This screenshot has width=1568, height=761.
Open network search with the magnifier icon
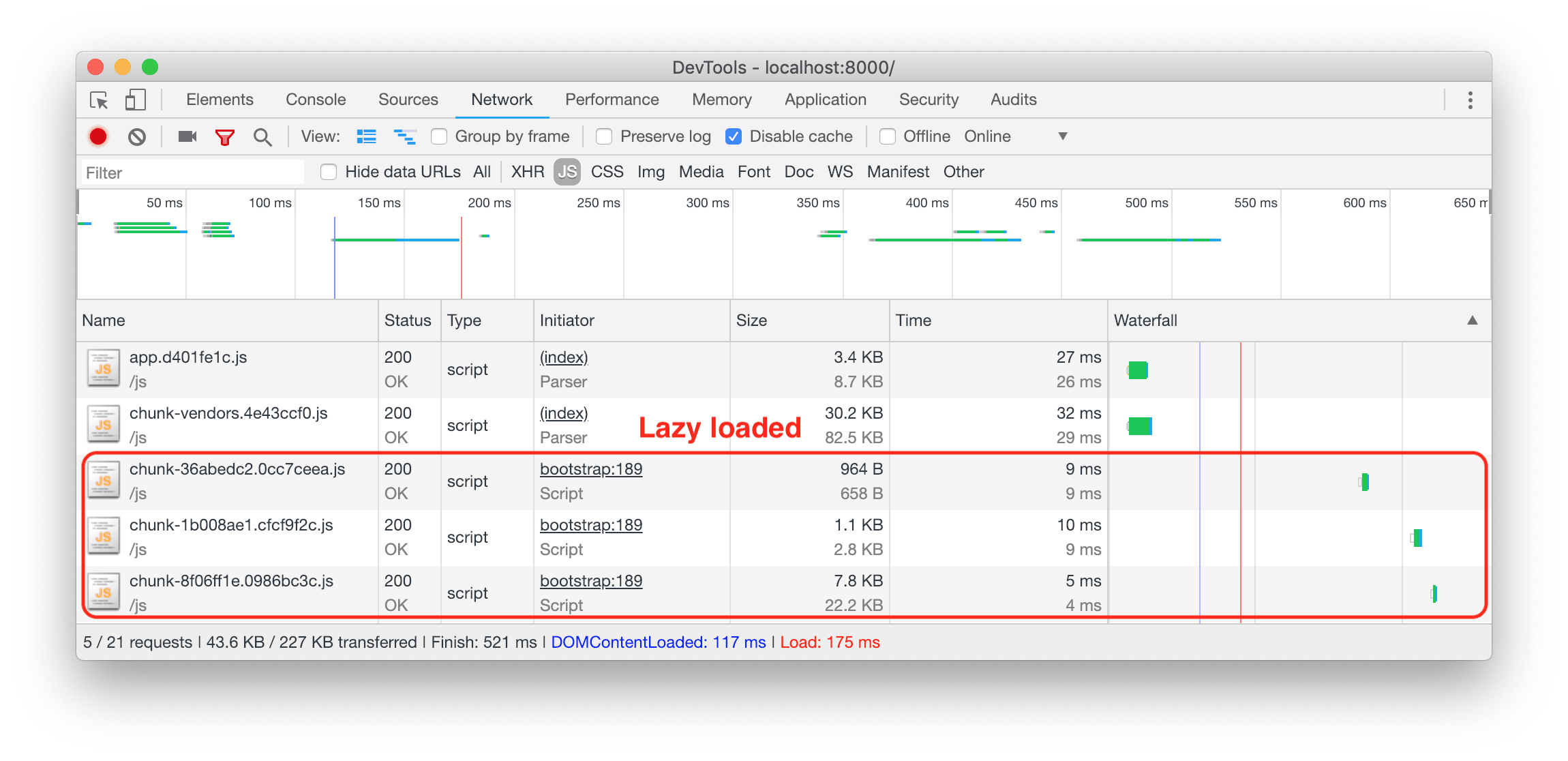point(262,137)
